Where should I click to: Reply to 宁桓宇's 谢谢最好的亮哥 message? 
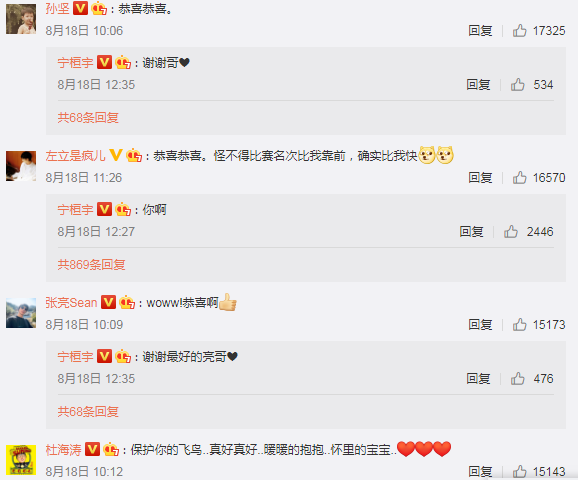click(x=478, y=379)
